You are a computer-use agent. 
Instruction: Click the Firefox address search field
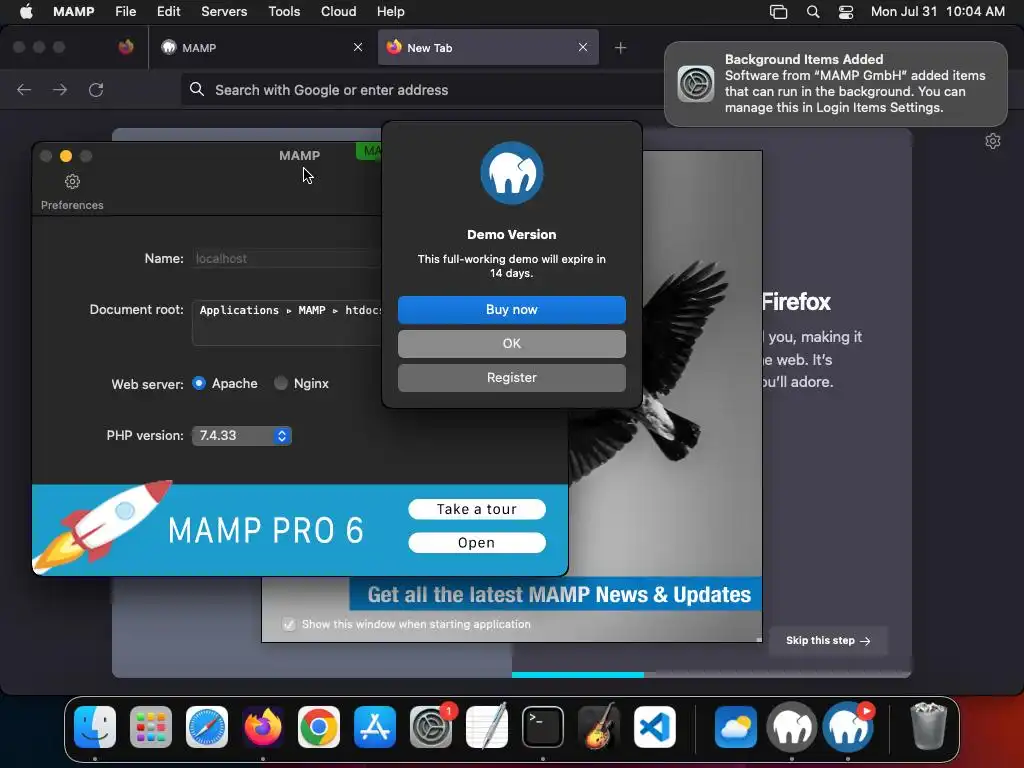[x=422, y=89]
